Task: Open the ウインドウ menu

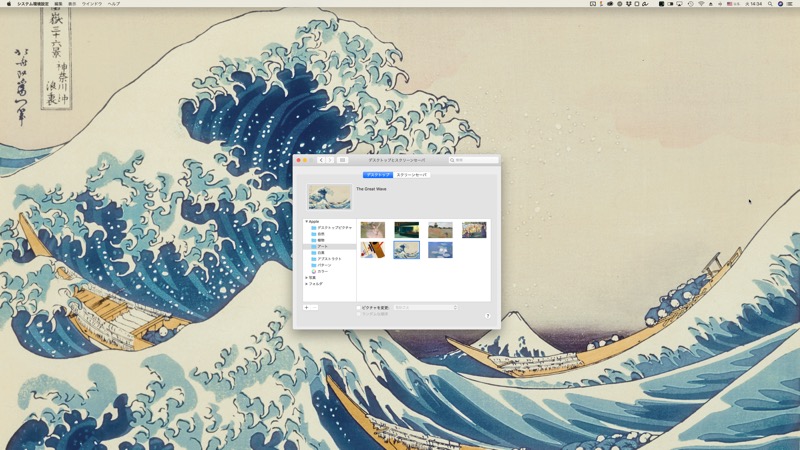Action: 92,4
